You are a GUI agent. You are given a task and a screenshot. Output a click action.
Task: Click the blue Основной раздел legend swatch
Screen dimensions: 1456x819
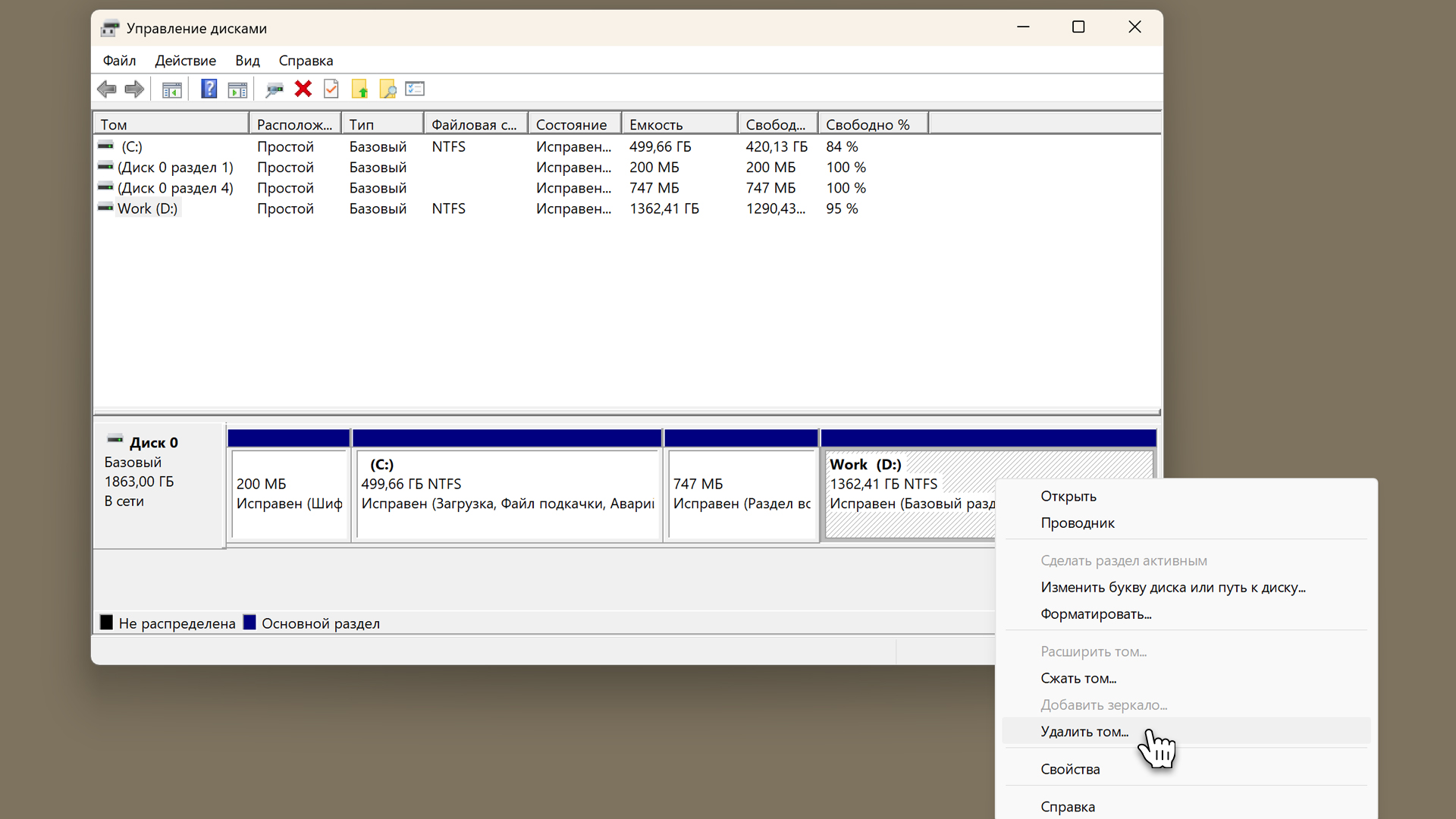249,623
